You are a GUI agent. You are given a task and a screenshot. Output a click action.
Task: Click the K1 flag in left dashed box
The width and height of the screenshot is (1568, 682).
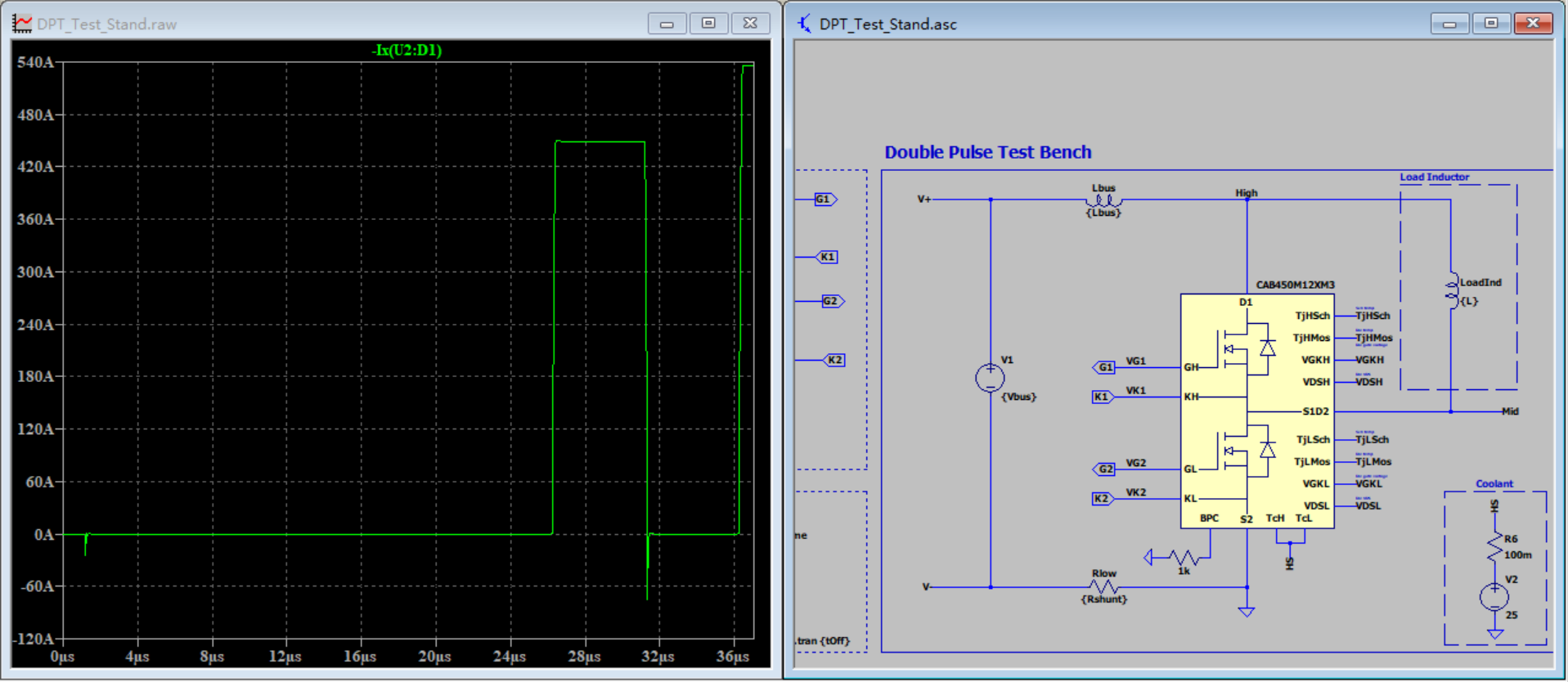tap(827, 257)
